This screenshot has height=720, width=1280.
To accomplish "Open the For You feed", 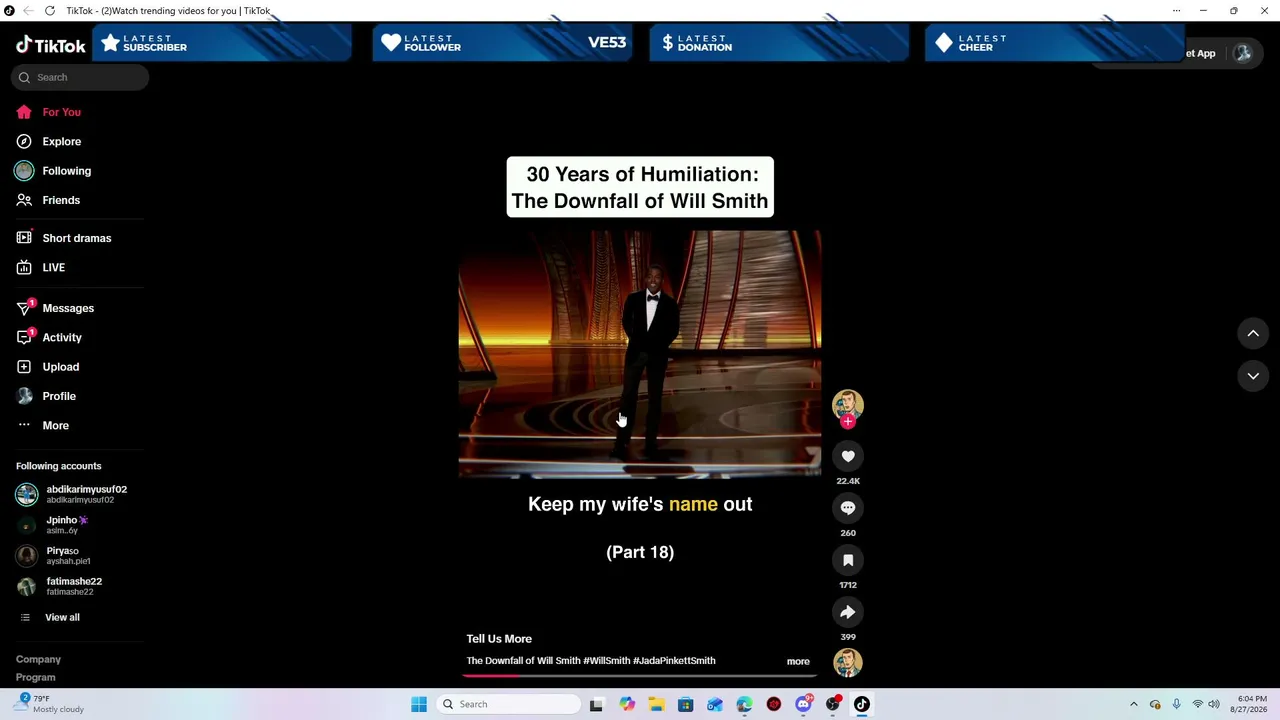I will coord(61,112).
